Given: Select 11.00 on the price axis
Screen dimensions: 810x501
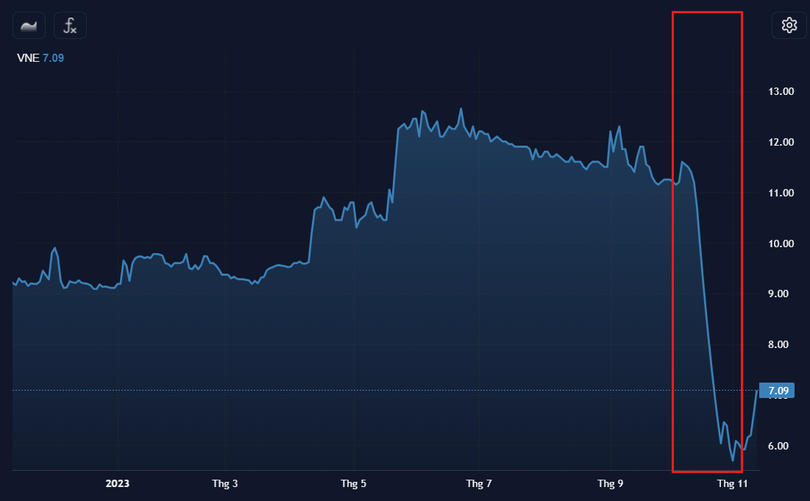Looking at the screenshot, I should pyautogui.click(x=780, y=193).
